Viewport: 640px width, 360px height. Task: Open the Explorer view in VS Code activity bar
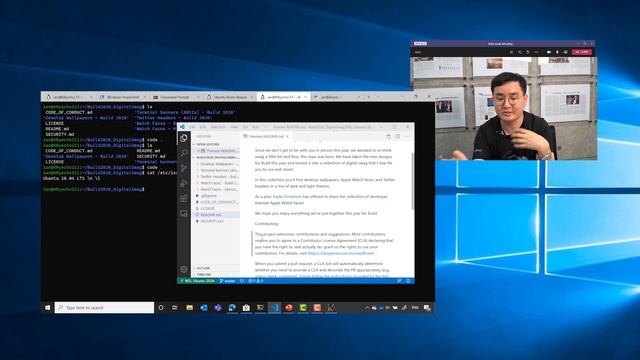[x=184, y=138]
